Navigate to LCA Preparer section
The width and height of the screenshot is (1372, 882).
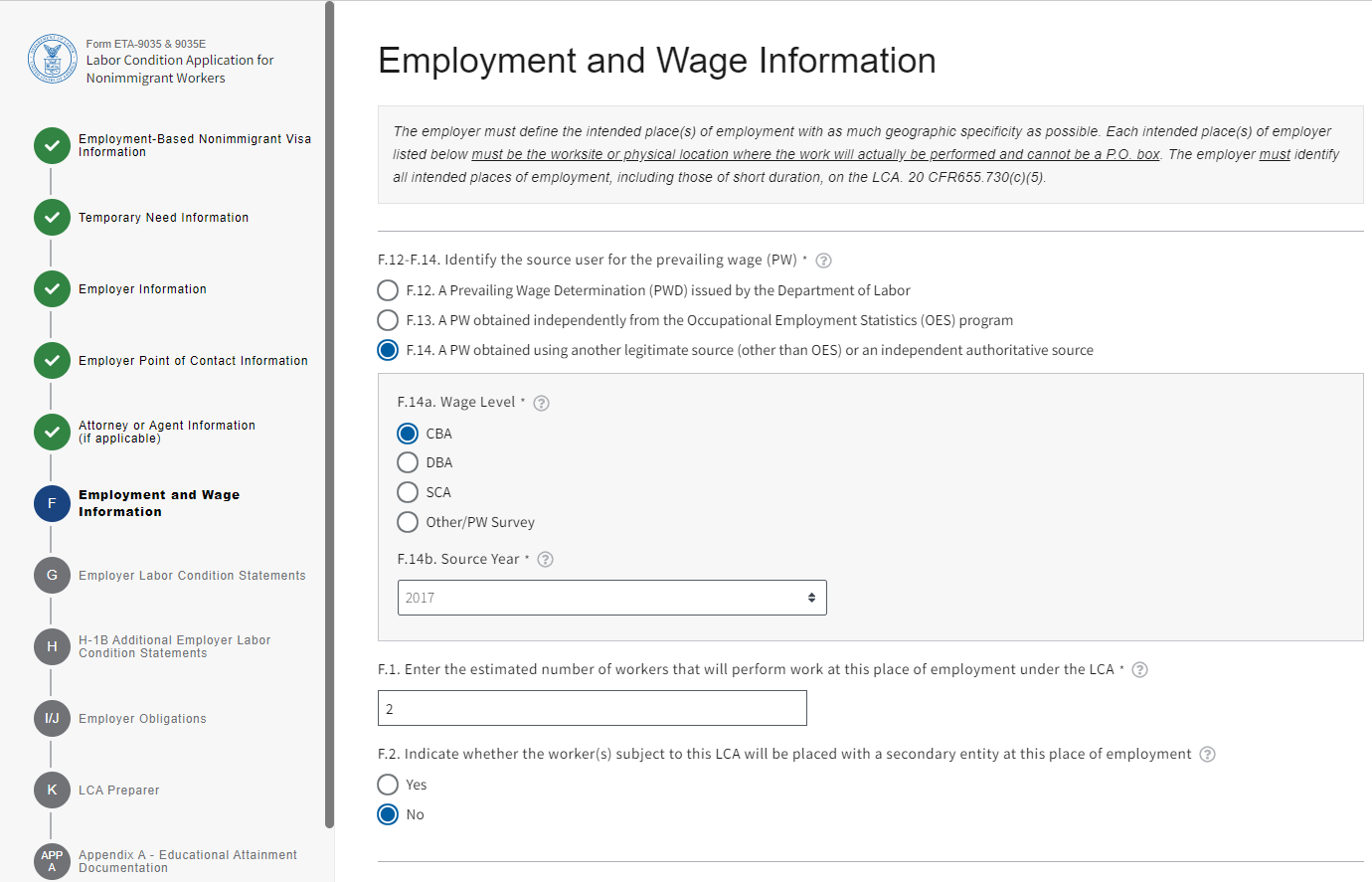pyautogui.click(x=118, y=791)
